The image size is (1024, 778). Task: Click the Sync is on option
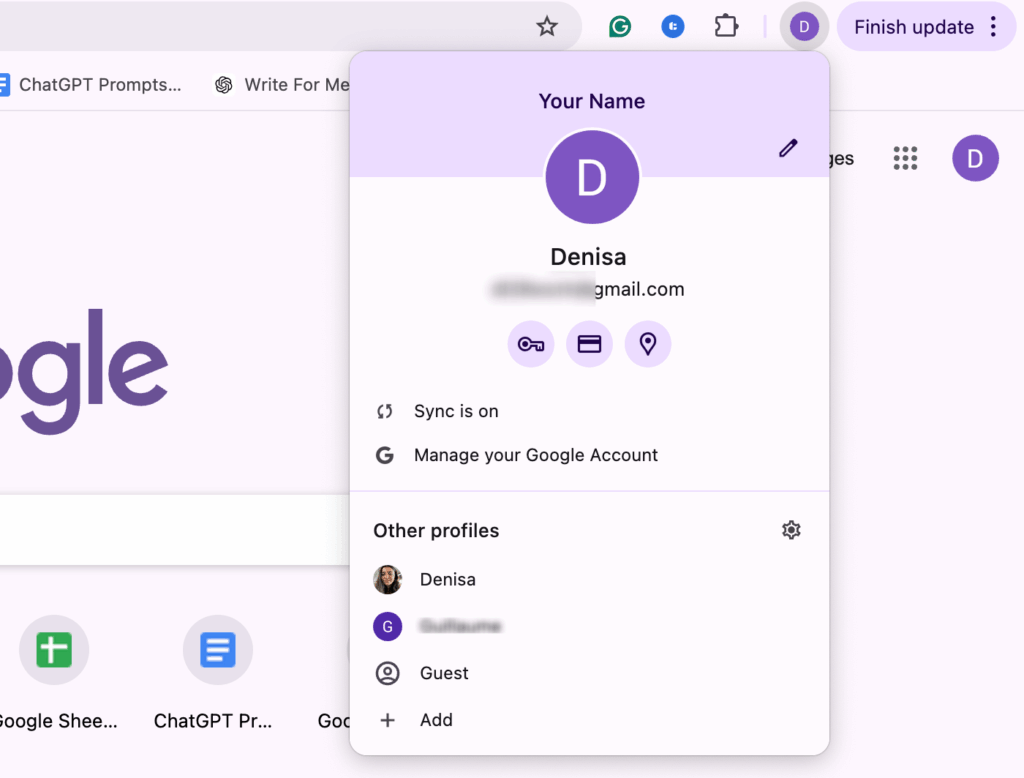tap(456, 411)
